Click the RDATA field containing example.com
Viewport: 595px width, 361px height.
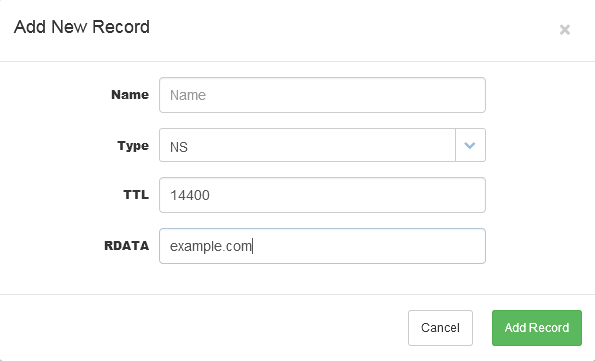322,246
